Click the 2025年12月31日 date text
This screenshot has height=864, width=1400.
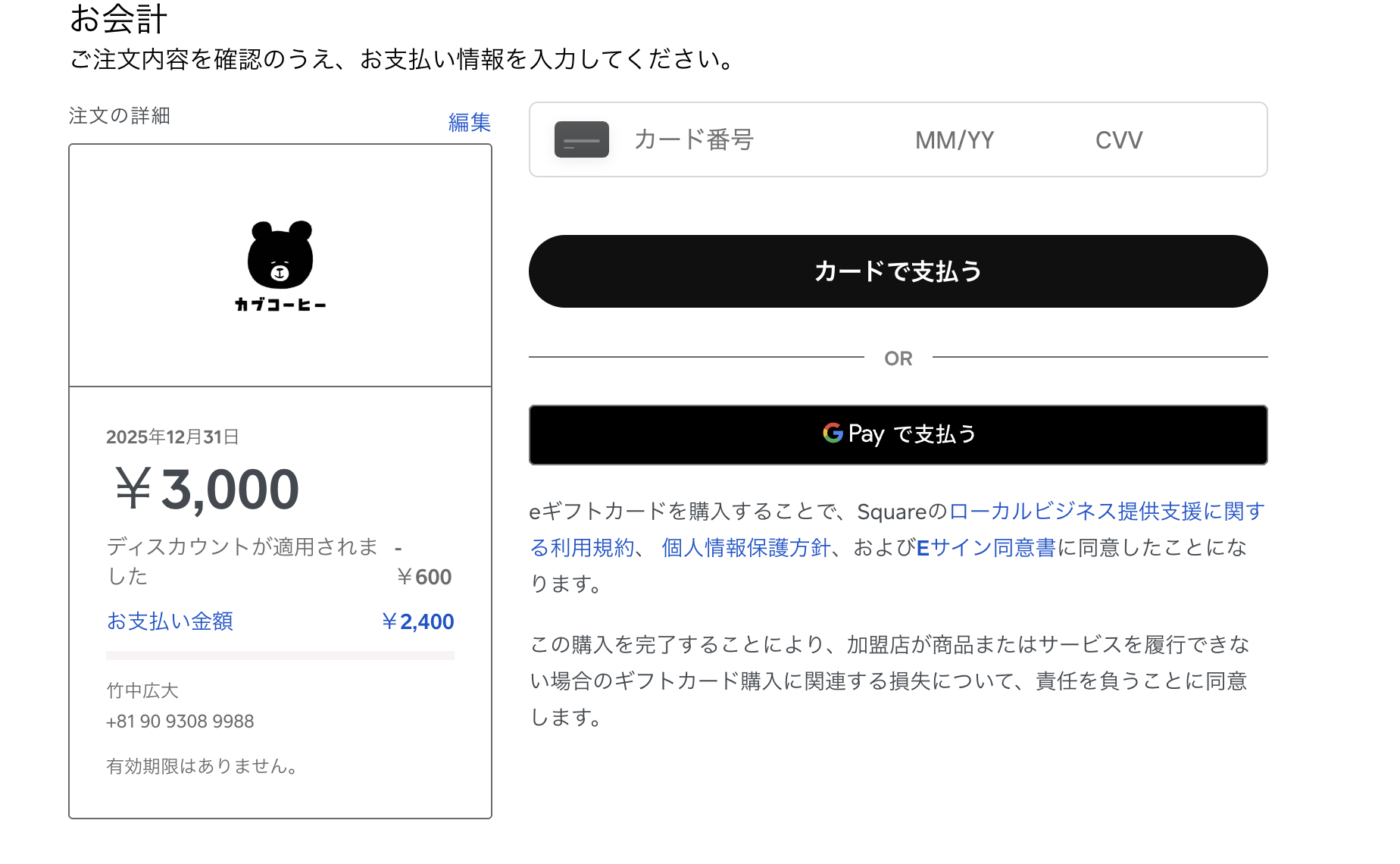[x=173, y=437]
